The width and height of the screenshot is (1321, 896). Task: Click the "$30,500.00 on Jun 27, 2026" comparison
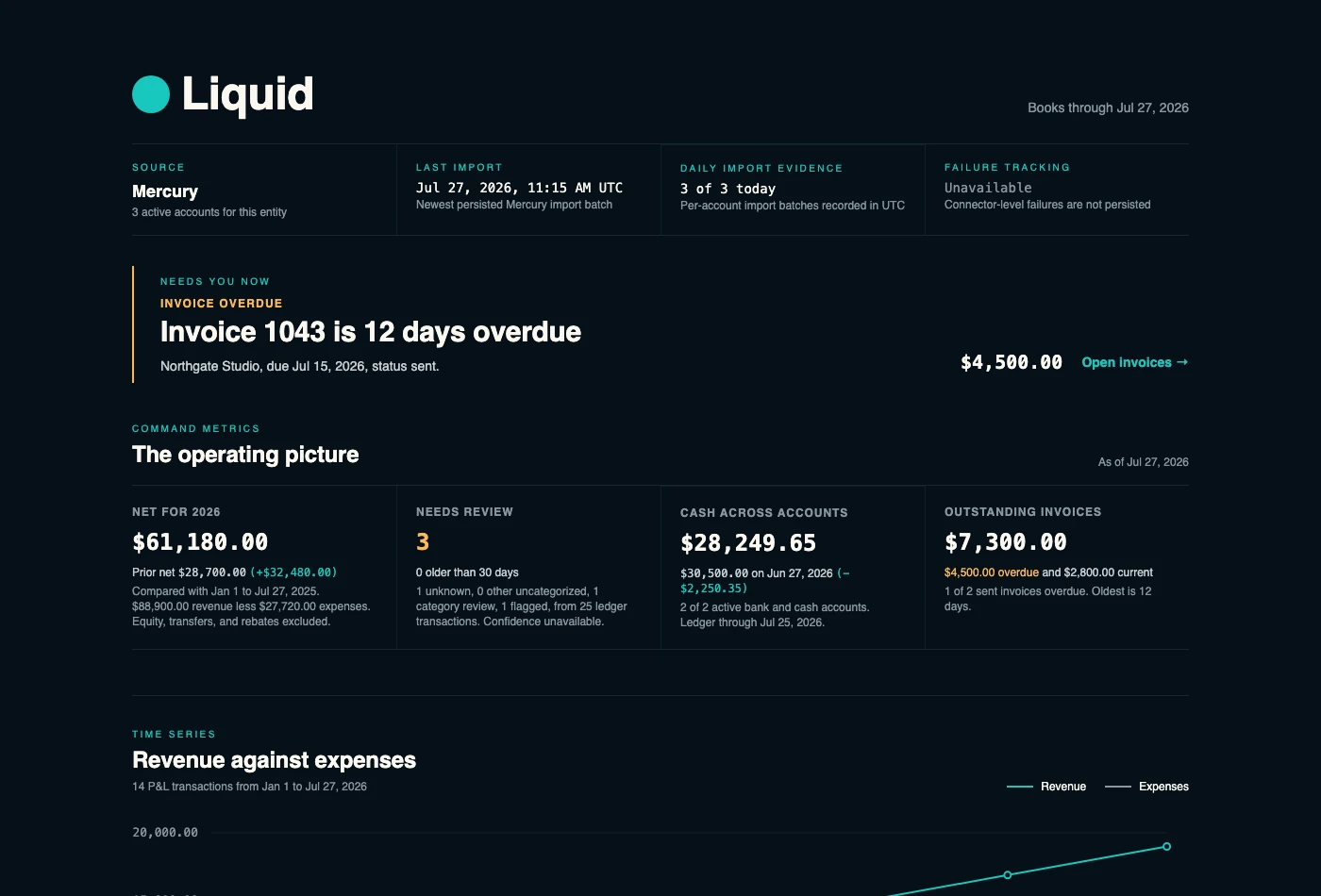point(757,573)
